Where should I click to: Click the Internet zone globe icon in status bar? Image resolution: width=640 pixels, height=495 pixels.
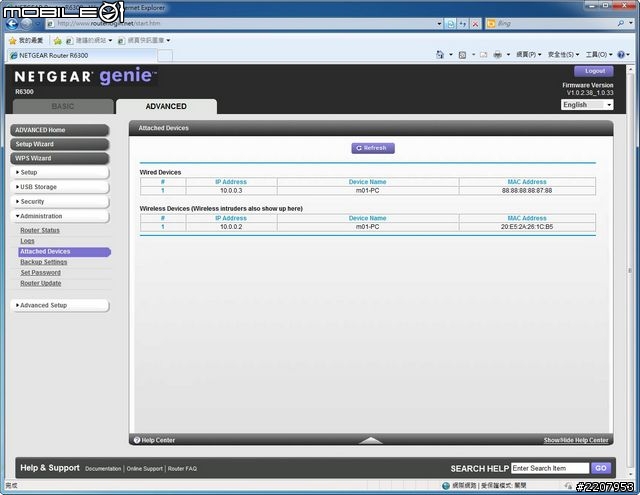[x=446, y=486]
